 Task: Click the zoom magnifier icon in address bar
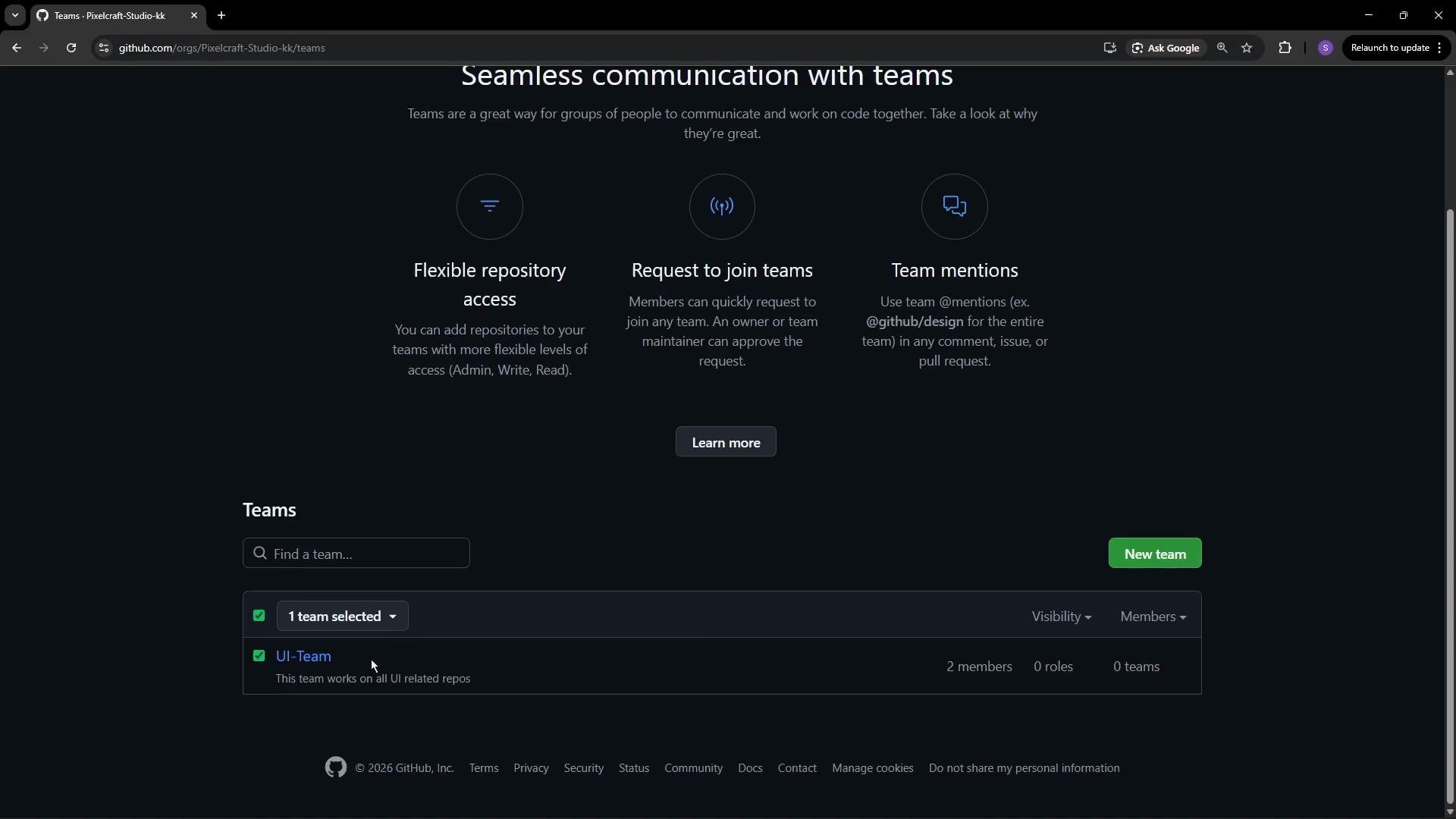(1222, 48)
